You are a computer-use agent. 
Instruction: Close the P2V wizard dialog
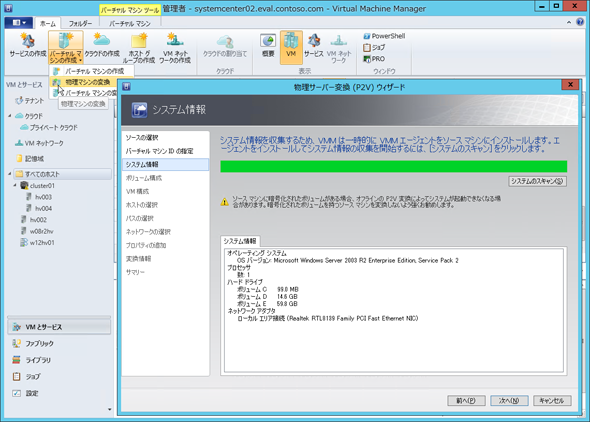(570, 84)
